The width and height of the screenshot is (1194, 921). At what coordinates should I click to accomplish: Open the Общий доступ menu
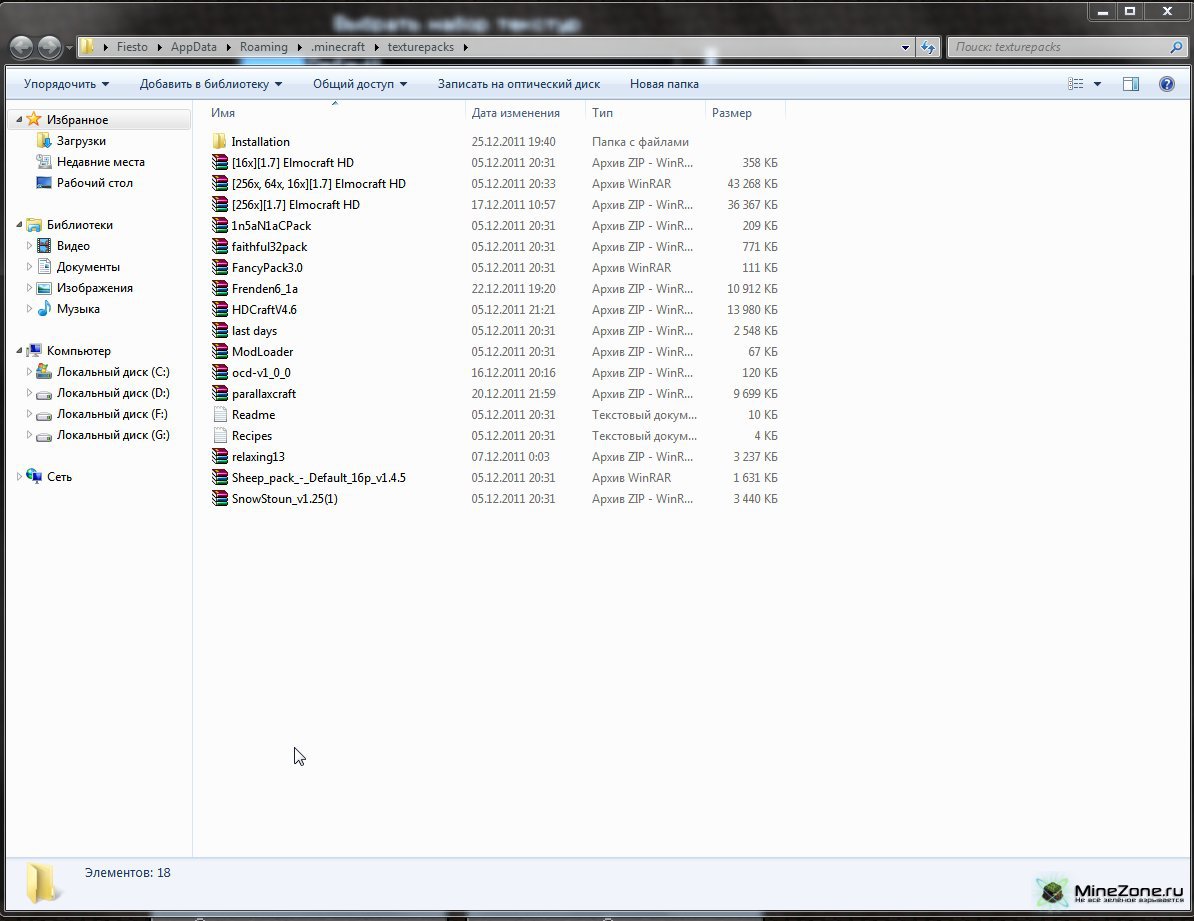[x=359, y=84]
